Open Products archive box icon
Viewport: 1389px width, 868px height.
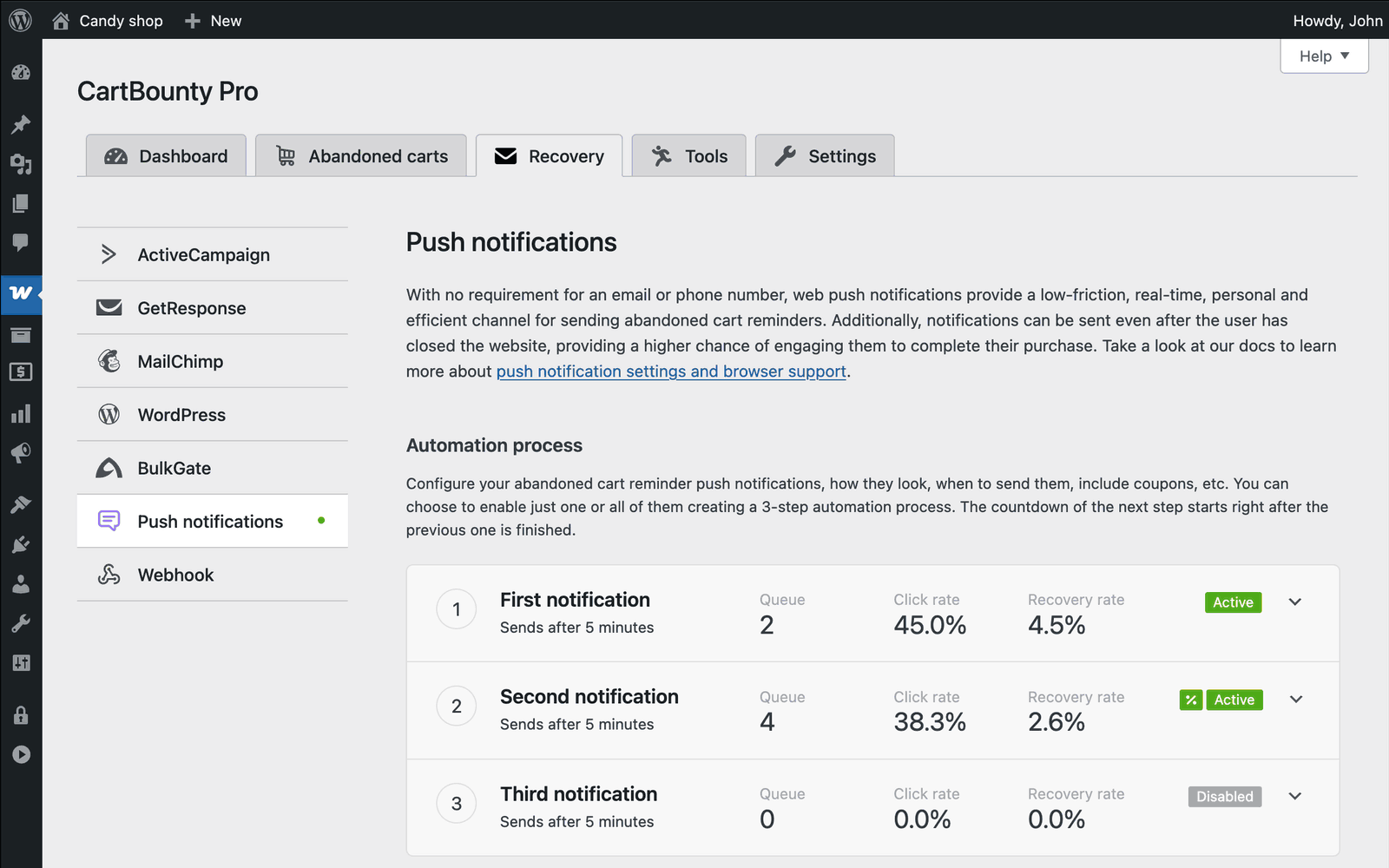pyautogui.click(x=21, y=334)
